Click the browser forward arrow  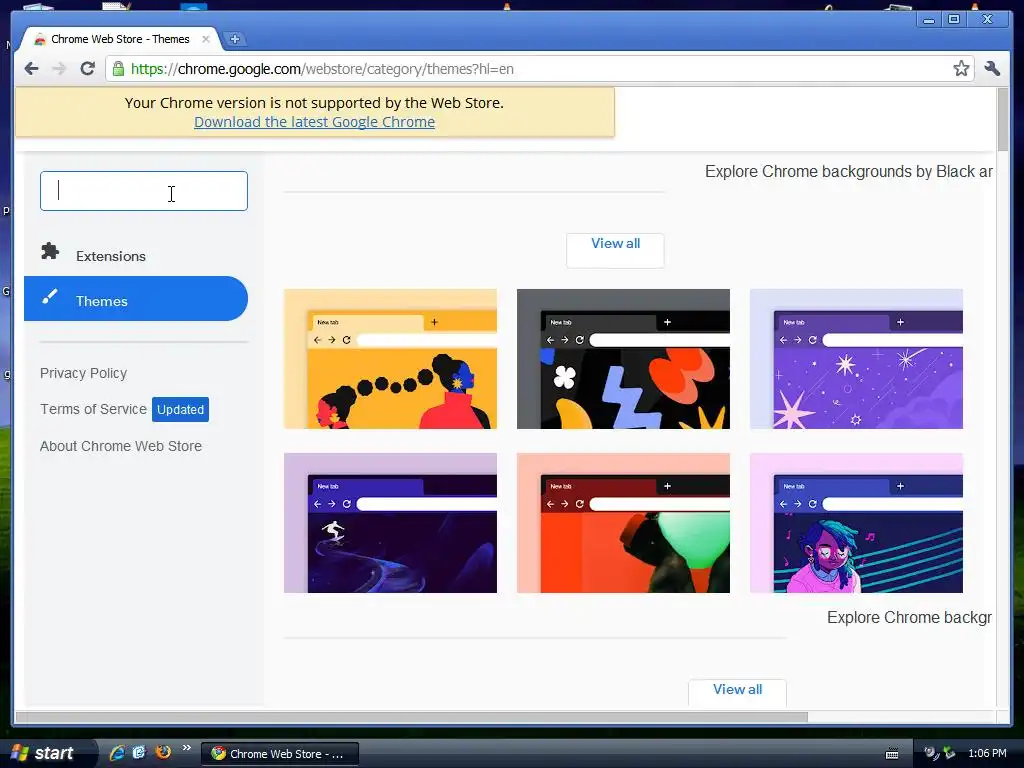[59, 69]
